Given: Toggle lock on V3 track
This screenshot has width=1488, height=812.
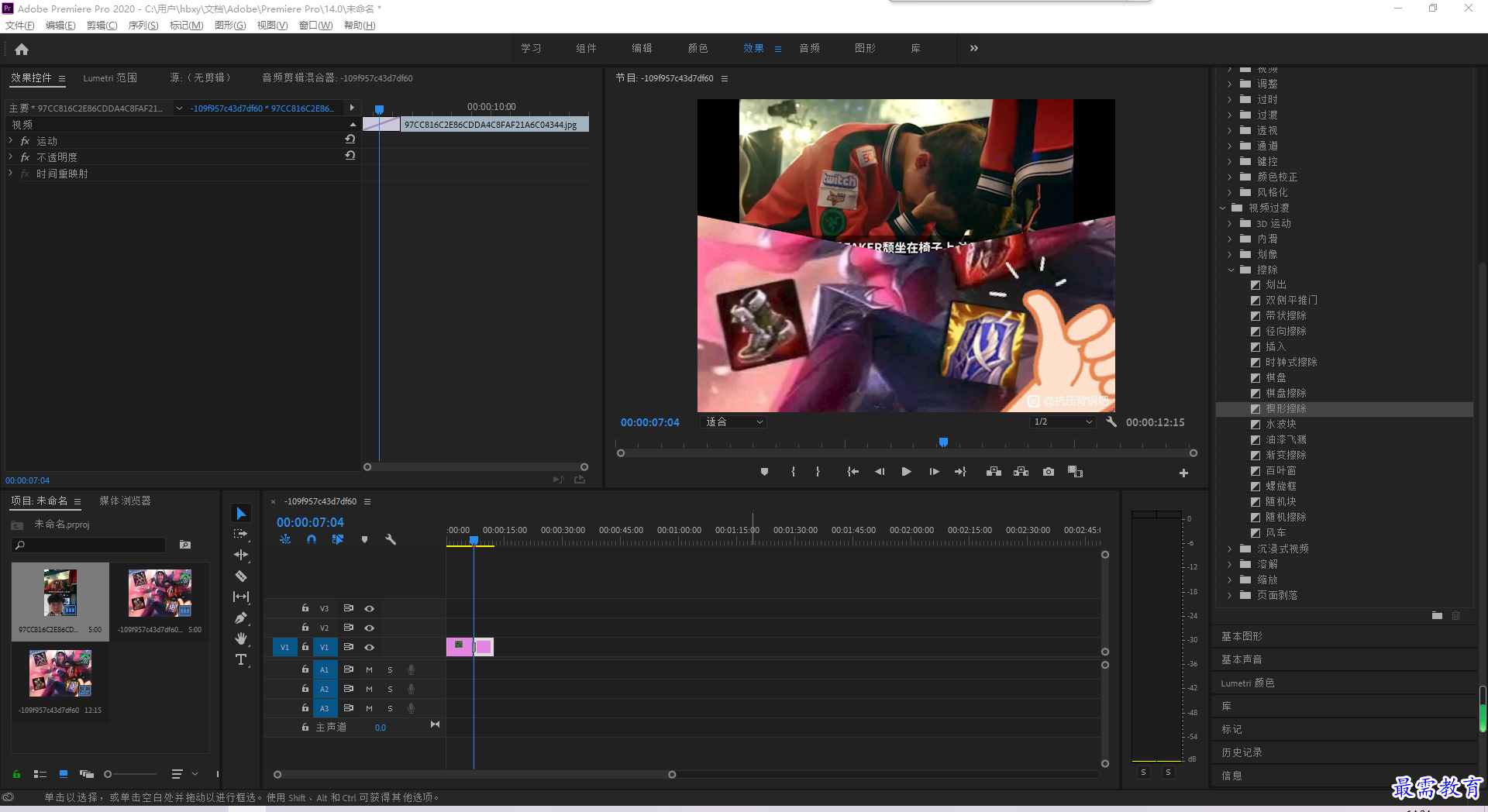Looking at the screenshot, I should pos(305,608).
